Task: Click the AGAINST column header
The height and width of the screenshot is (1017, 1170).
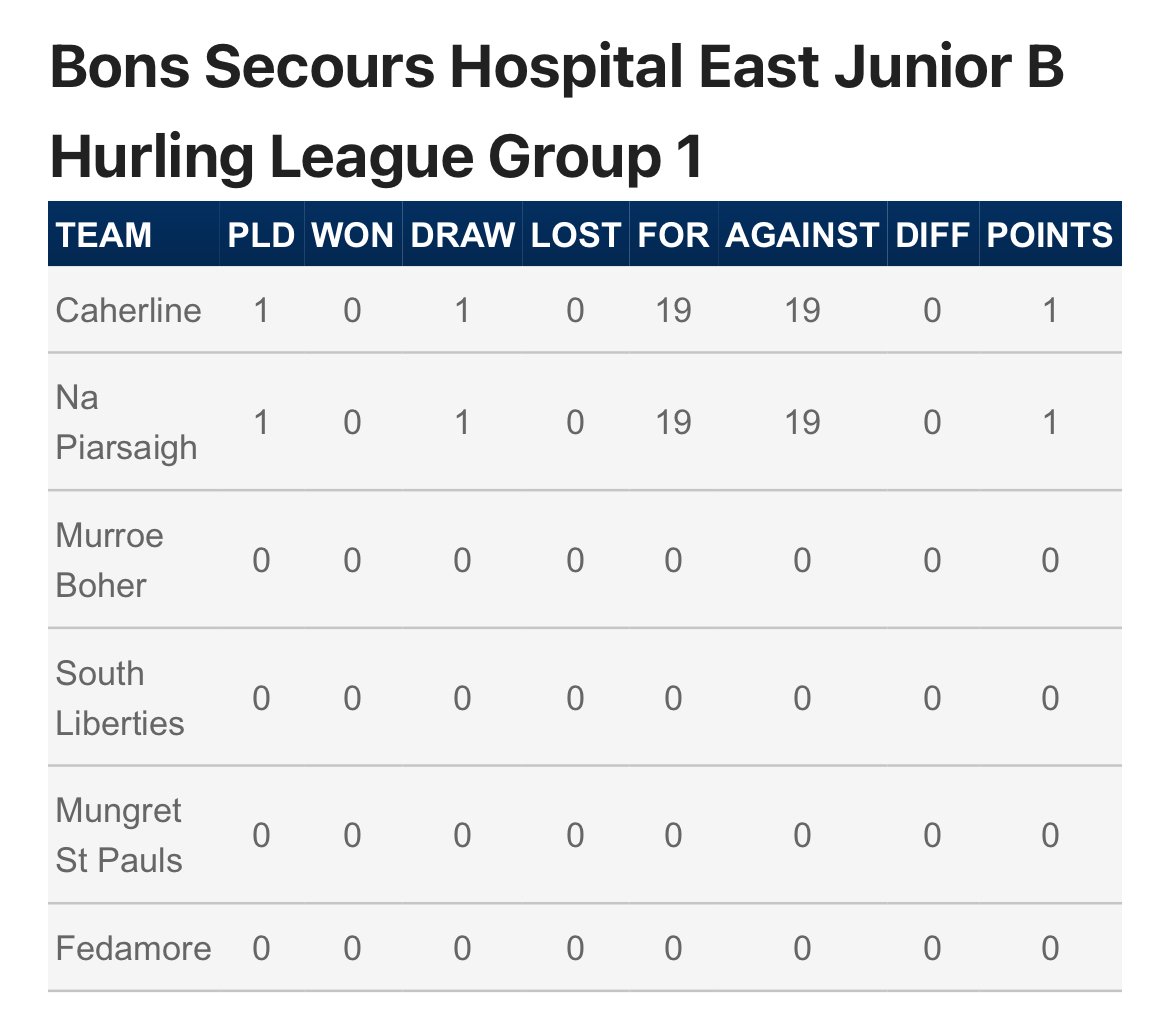Action: pos(802,235)
